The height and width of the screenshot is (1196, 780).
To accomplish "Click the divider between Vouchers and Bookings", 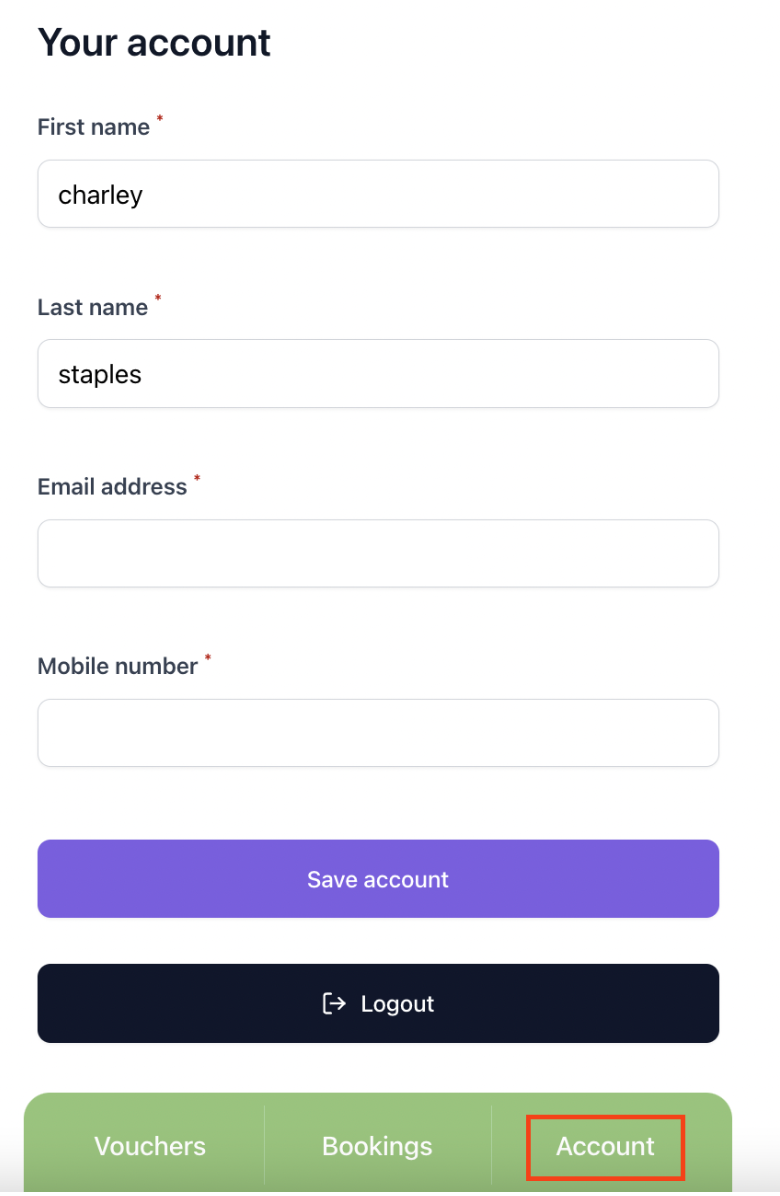I will tap(264, 1145).
